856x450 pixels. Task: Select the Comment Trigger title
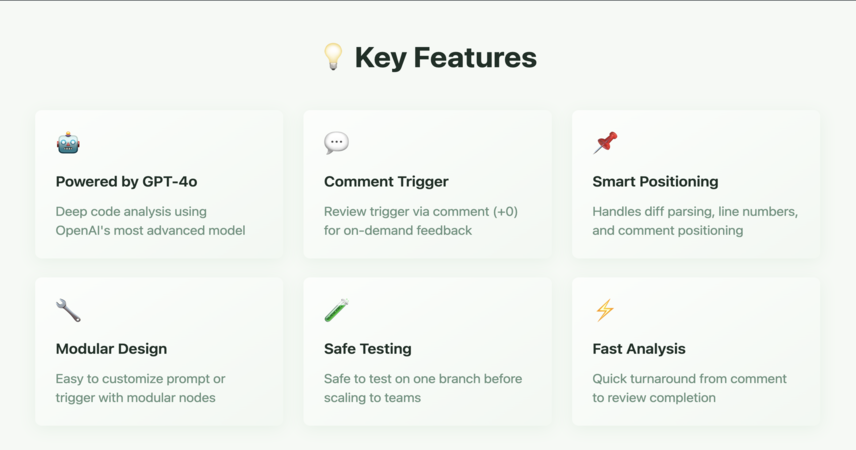386,181
